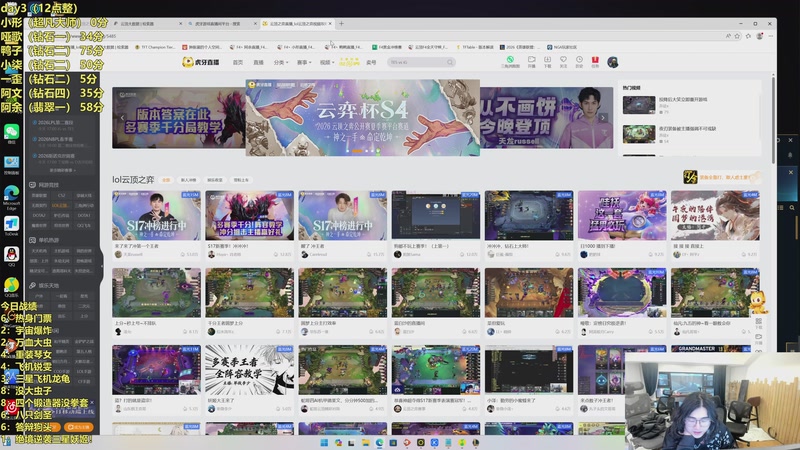The image size is (800, 450).
Task: Click the green circular header icon
Action: click(x=510, y=60)
